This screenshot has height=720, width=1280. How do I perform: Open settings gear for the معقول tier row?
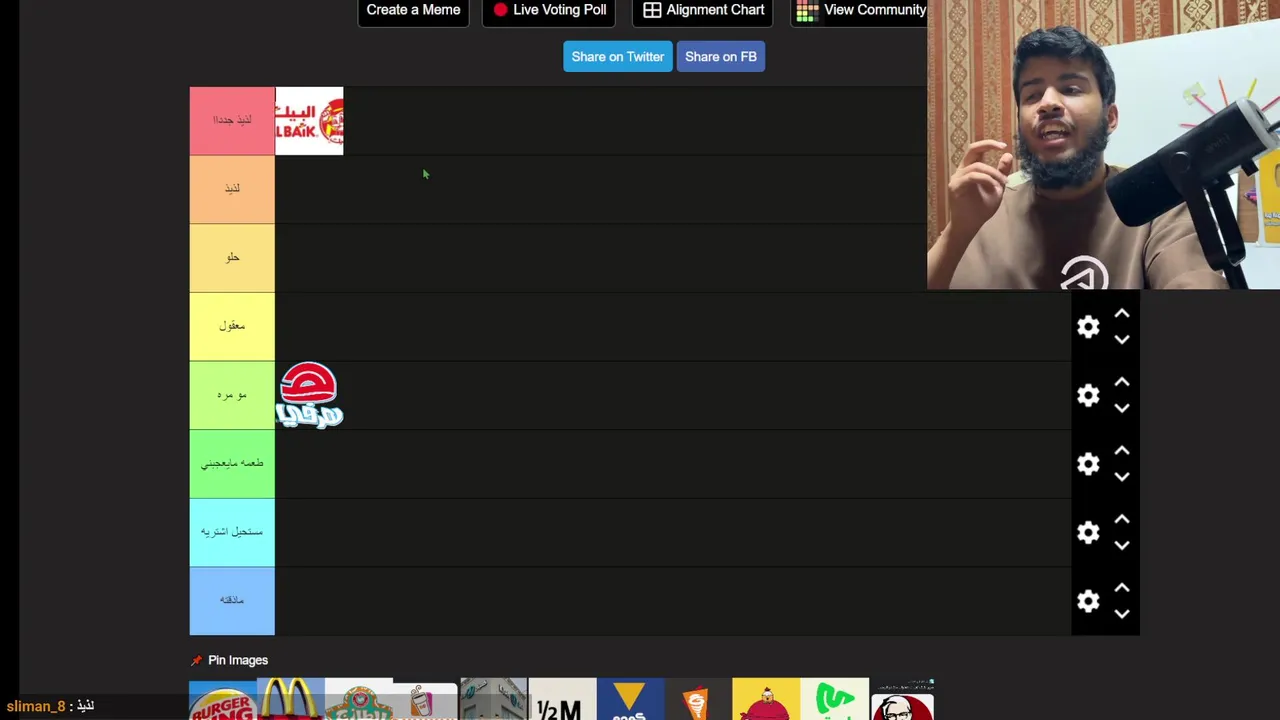[x=1088, y=326]
